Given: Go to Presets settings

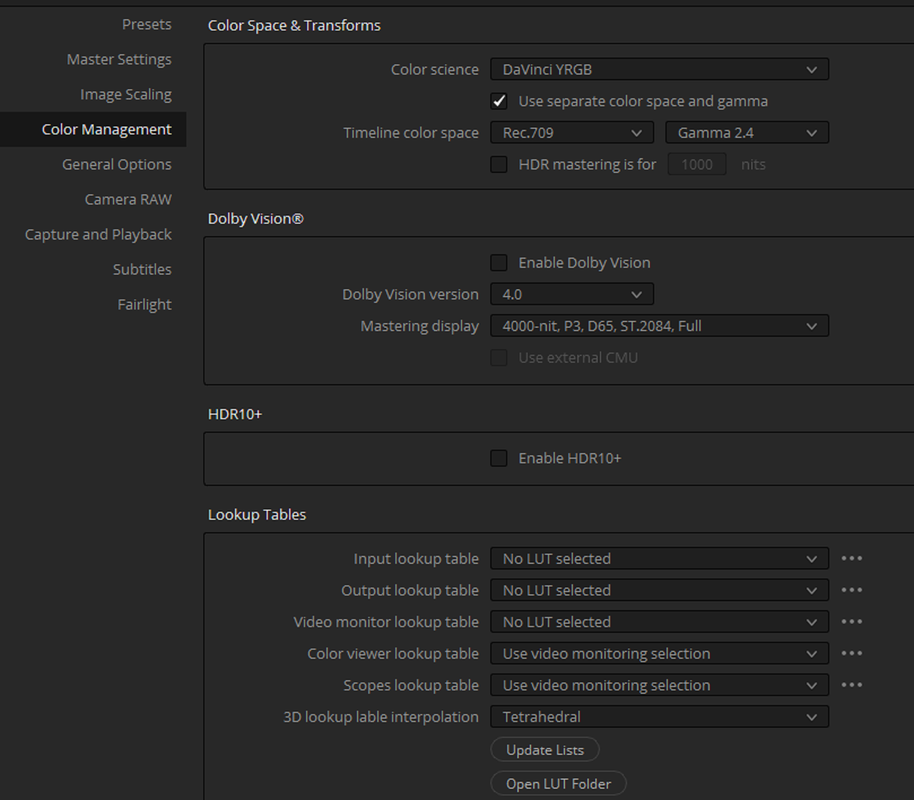Looking at the screenshot, I should 146,24.
